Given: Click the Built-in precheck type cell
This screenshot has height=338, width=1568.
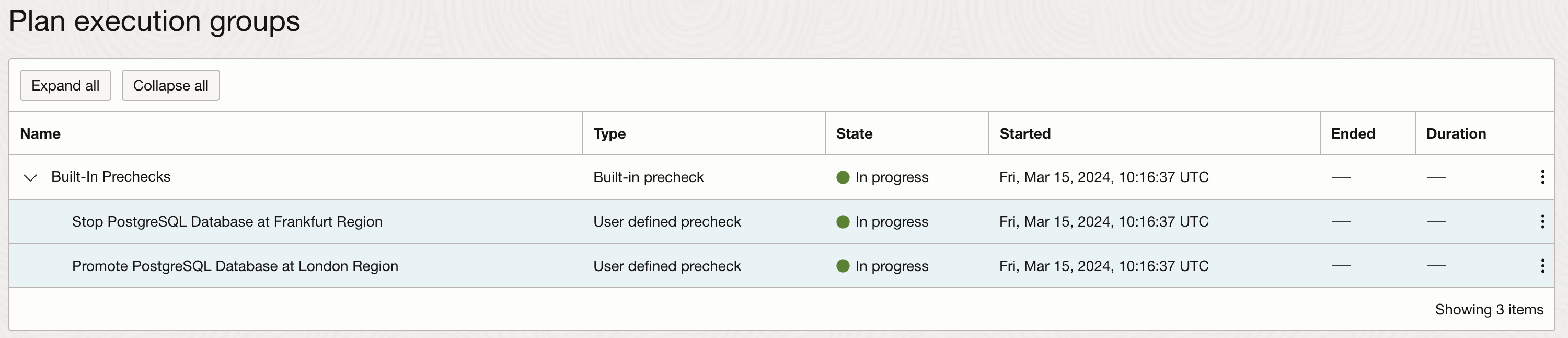Looking at the screenshot, I should (x=648, y=177).
